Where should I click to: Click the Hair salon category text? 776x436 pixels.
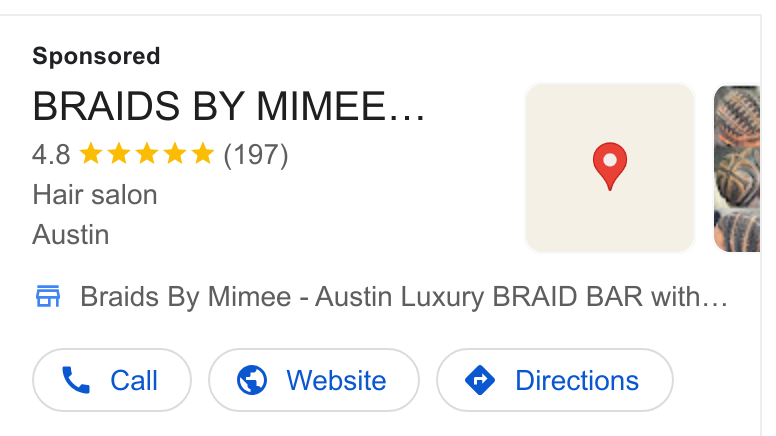pos(95,194)
